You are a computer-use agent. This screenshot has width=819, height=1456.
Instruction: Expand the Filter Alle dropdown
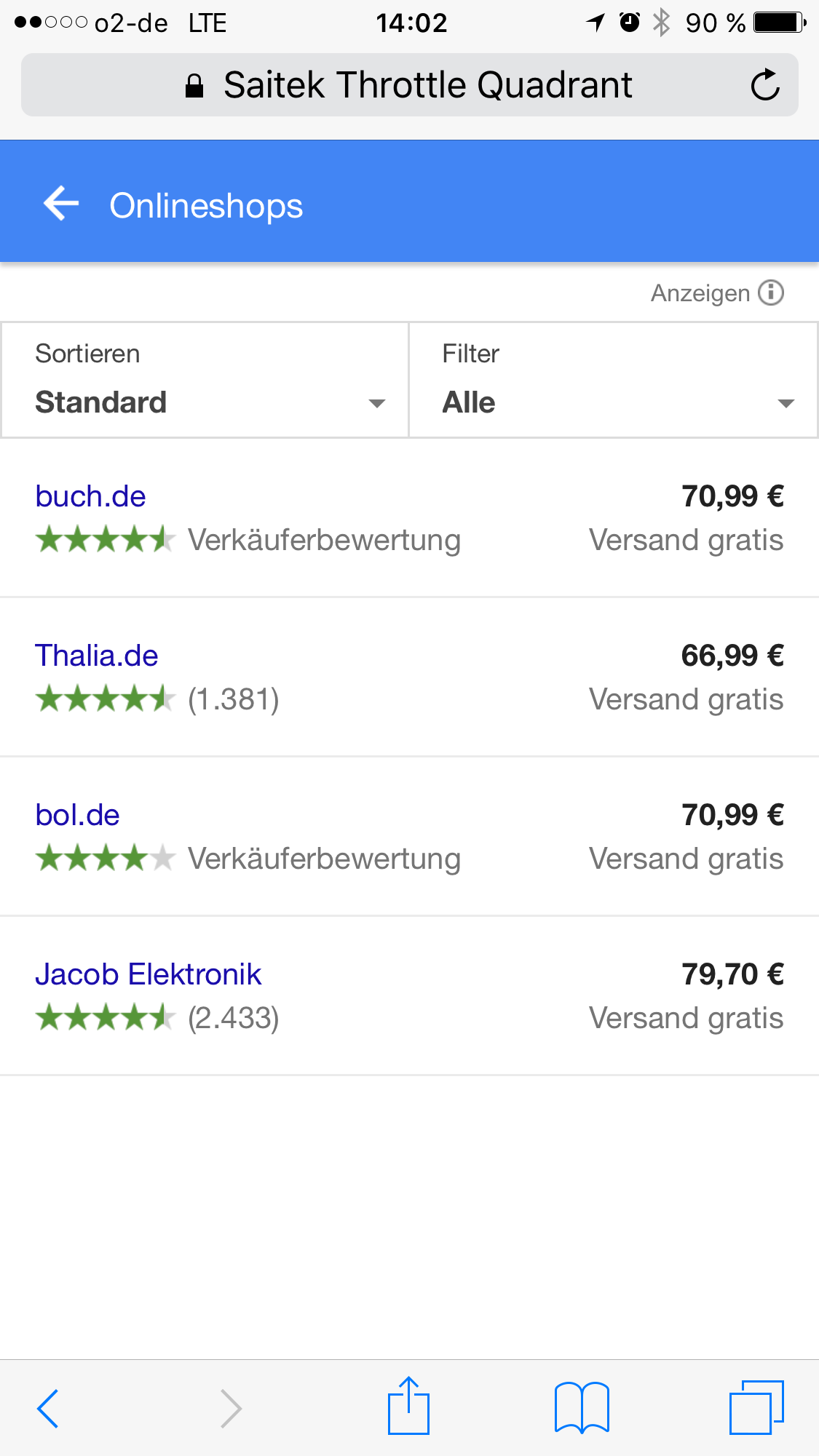pos(614,381)
